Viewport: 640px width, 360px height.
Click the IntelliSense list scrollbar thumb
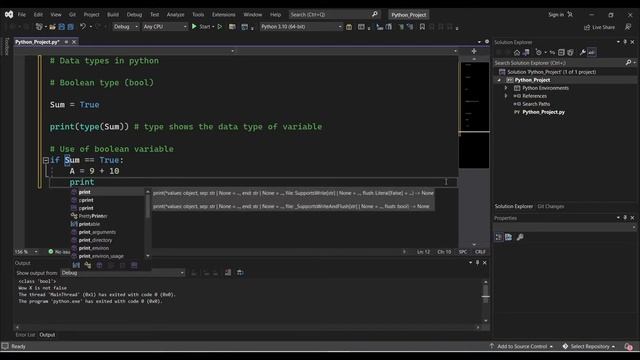(148, 207)
